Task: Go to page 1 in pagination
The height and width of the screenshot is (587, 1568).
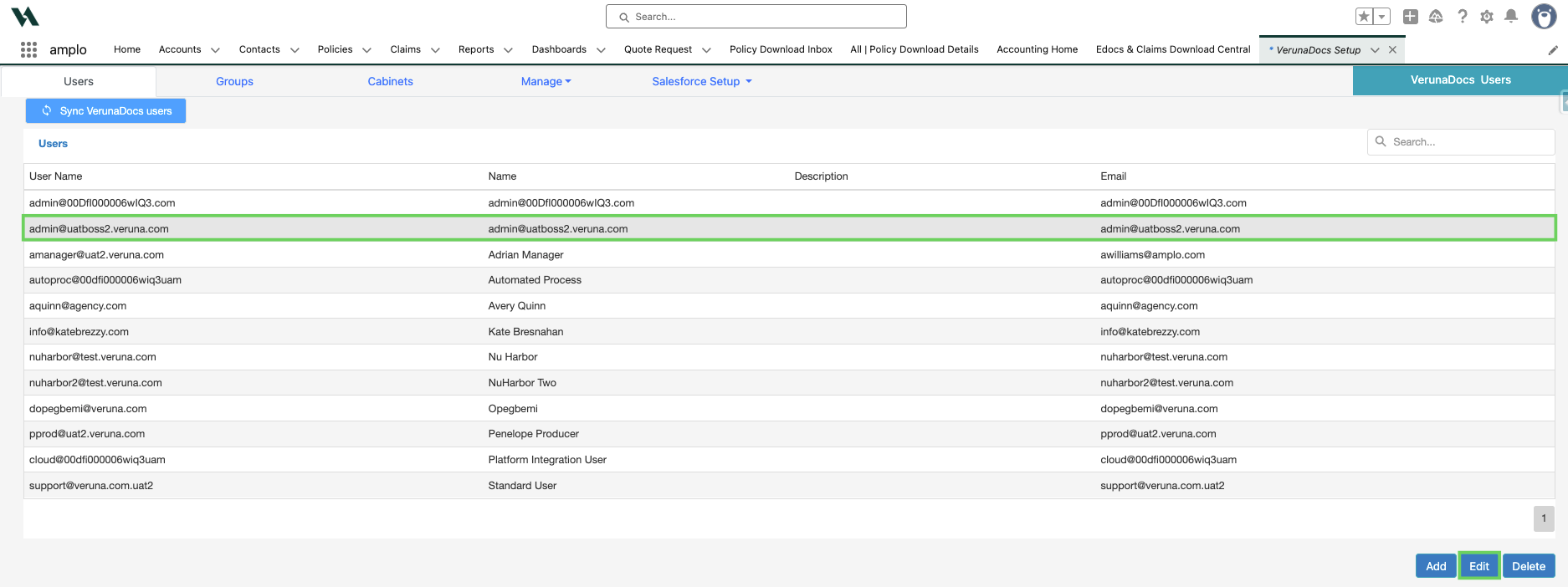Action: point(1544,518)
